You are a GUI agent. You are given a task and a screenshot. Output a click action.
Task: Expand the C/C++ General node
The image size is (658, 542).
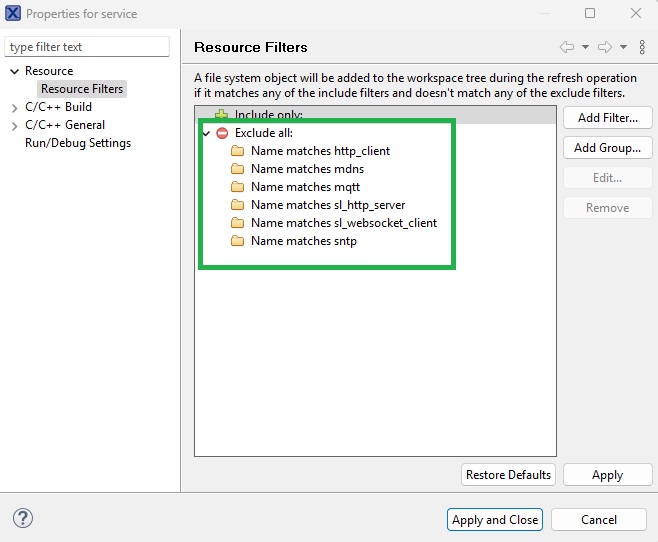click(14, 126)
